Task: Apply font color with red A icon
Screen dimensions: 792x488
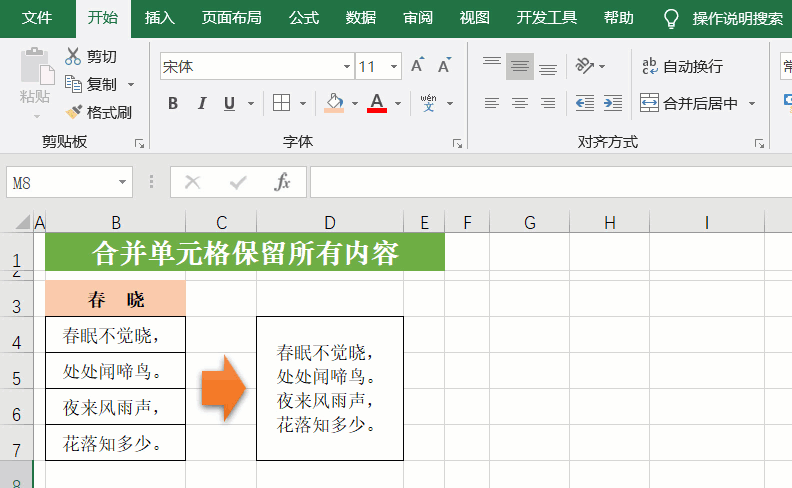Action: pyautogui.click(x=377, y=103)
